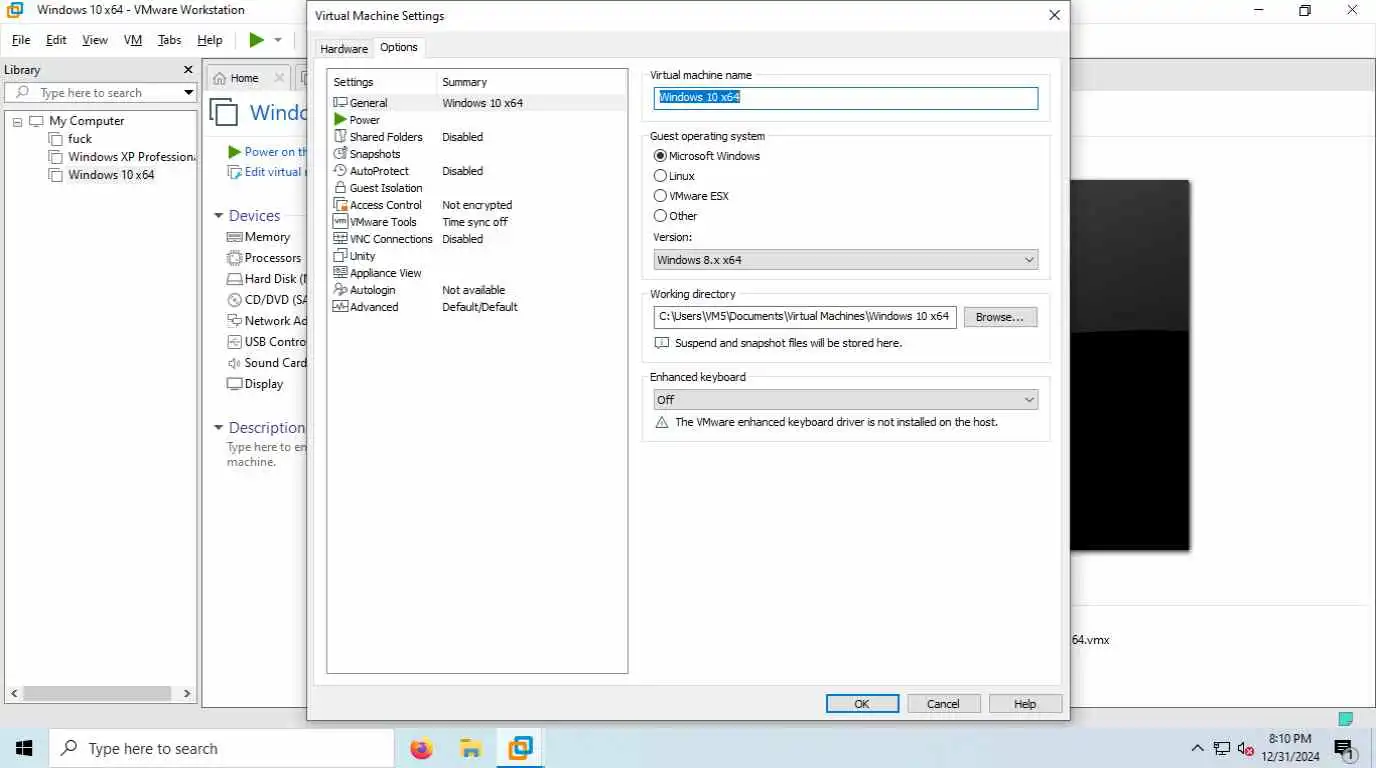The height and width of the screenshot is (768, 1376).
Task: Open the Version dropdown showing Windows 8.x x64
Action: click(846, 260)
